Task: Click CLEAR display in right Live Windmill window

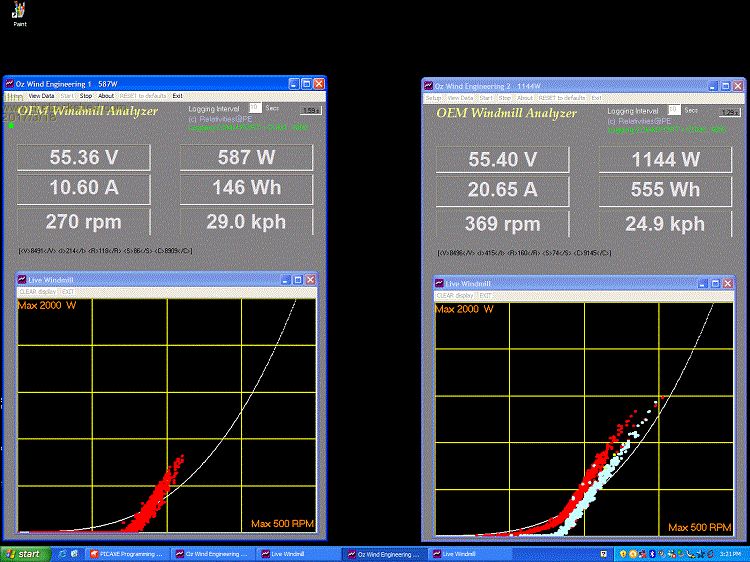Action: 456,296
